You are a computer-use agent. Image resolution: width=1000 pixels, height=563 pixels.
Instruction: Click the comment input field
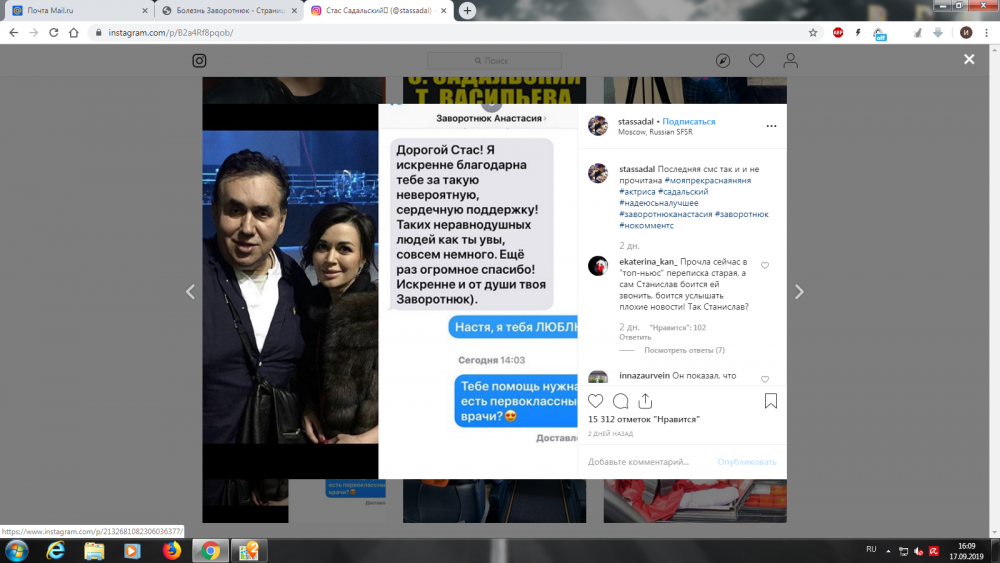[x=649, y=462]
